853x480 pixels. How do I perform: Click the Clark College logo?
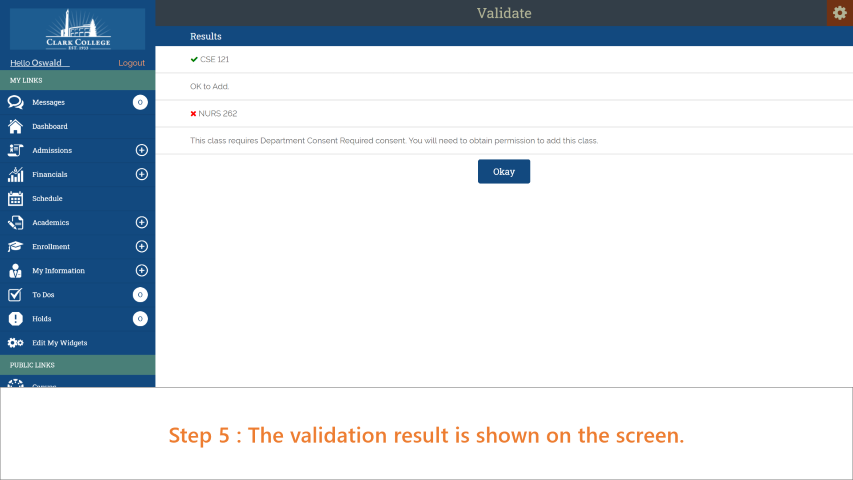[77, 29]
